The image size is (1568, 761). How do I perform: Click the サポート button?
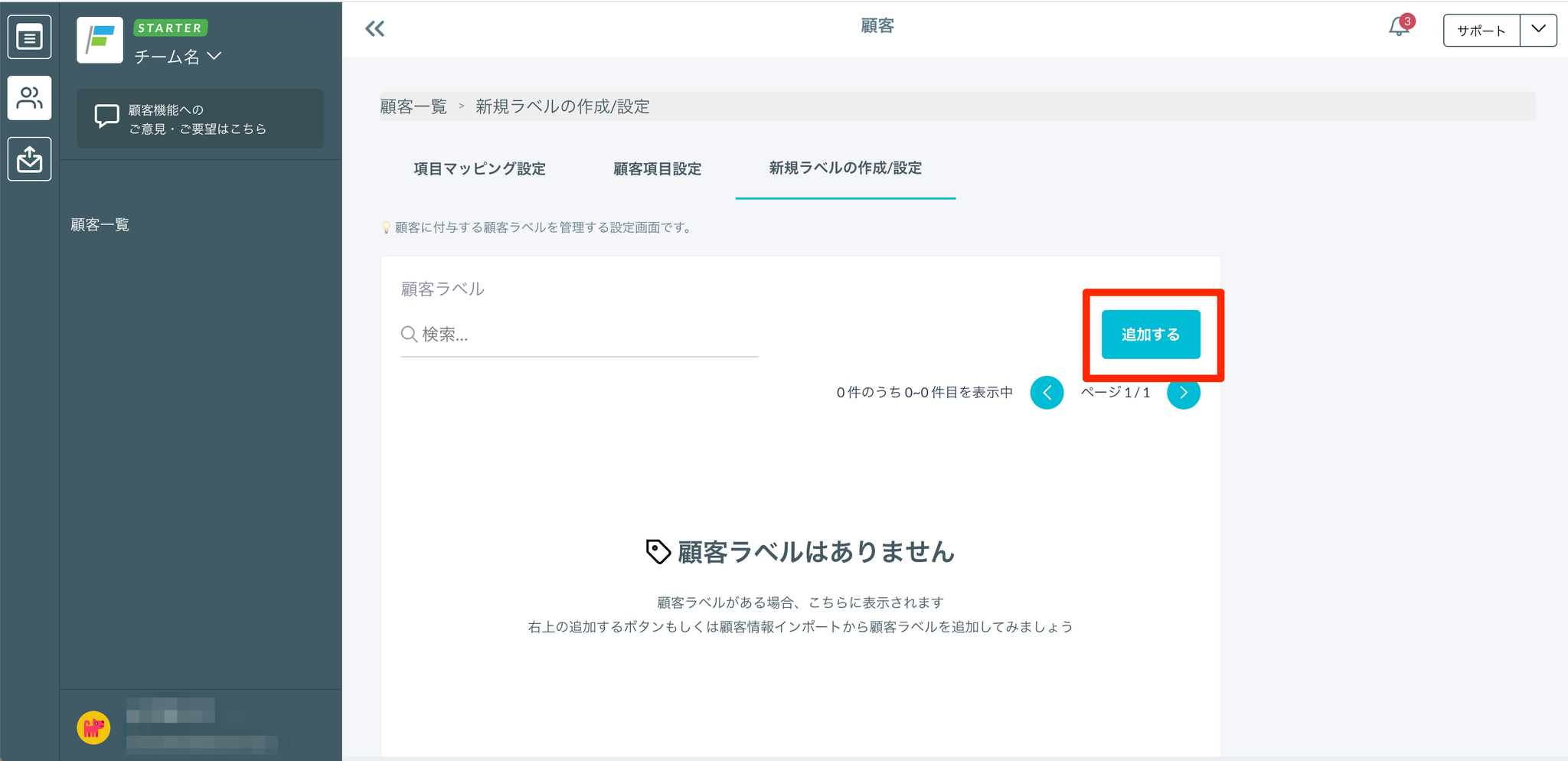(1481, 31)
